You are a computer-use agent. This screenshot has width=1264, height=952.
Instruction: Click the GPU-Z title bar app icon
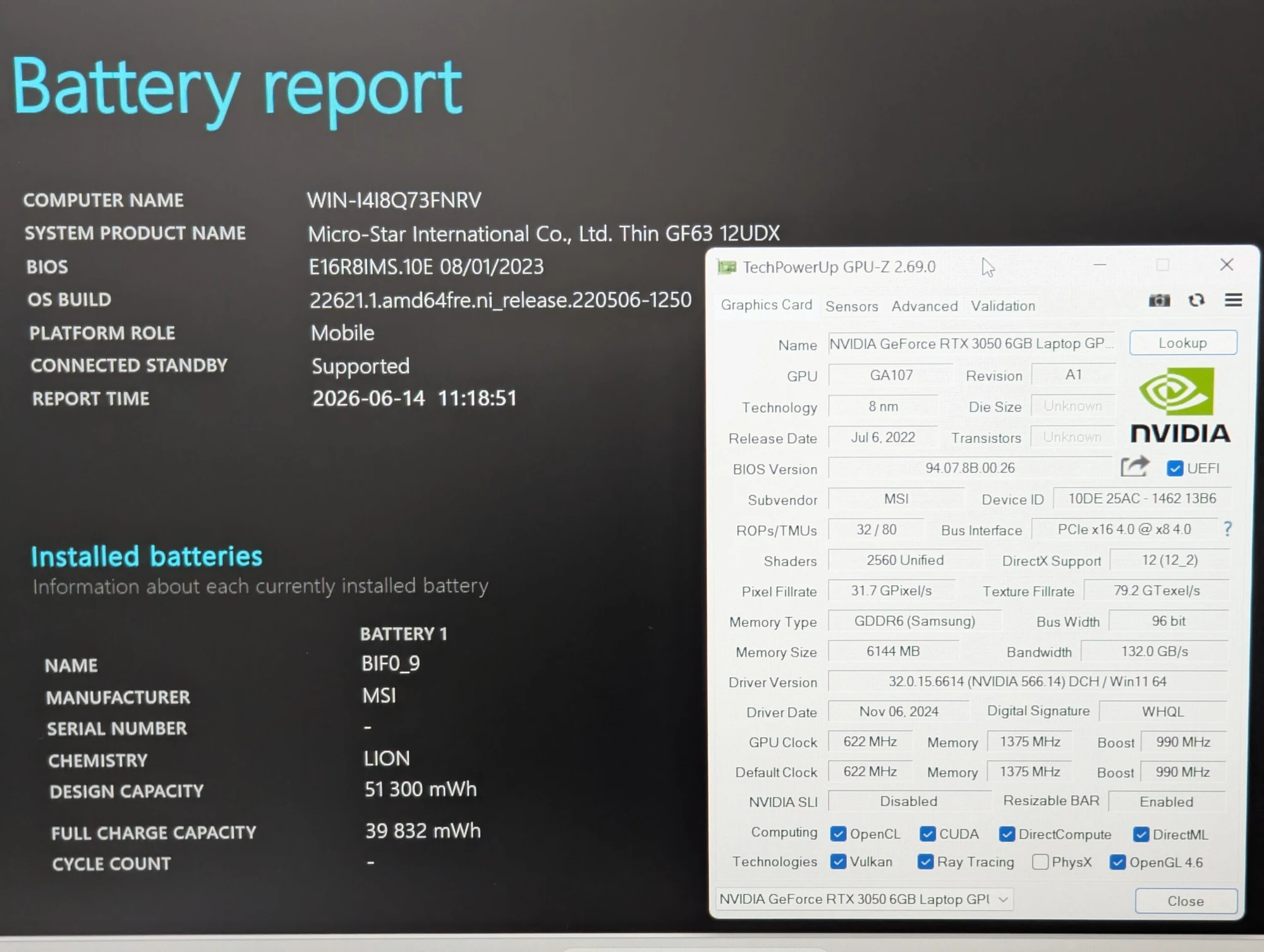727,267
